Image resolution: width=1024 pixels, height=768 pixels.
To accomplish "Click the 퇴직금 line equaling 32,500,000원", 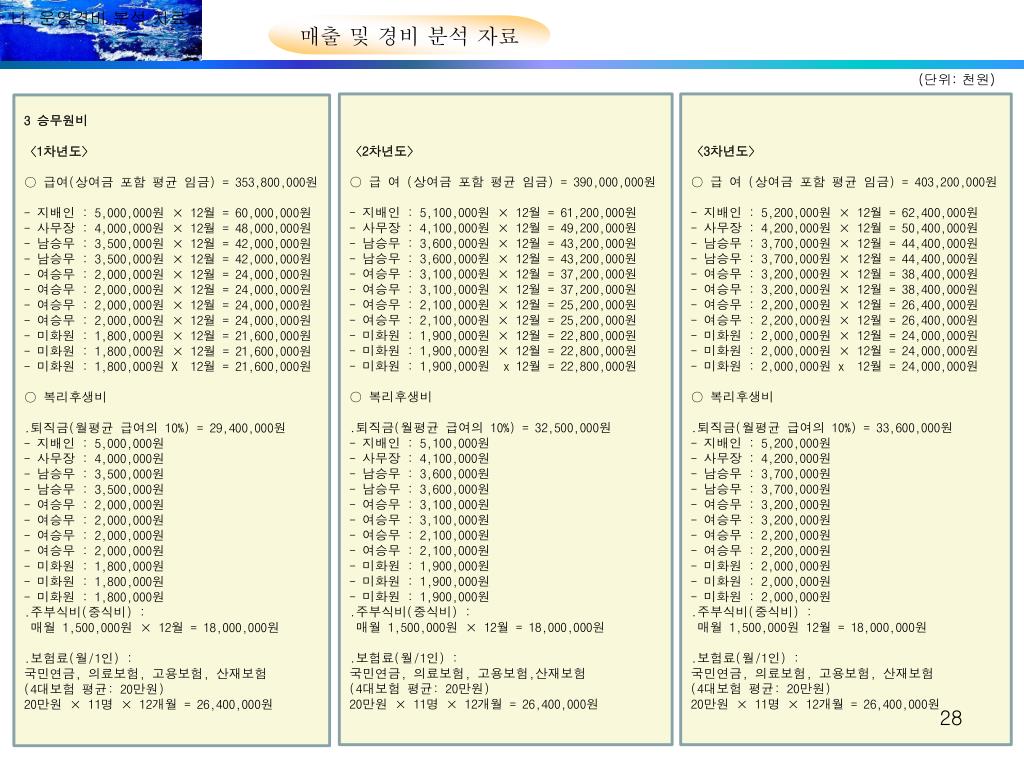I will pos(480,428).
